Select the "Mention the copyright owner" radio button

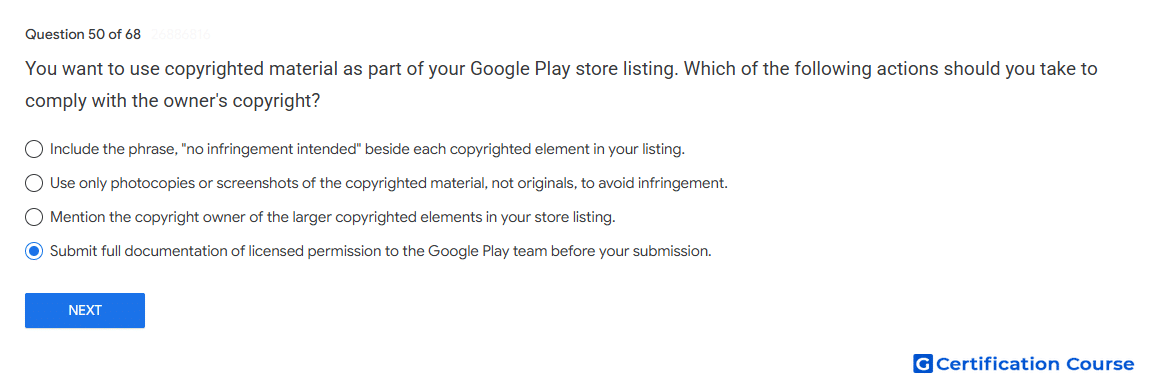[x=34, y=217]
